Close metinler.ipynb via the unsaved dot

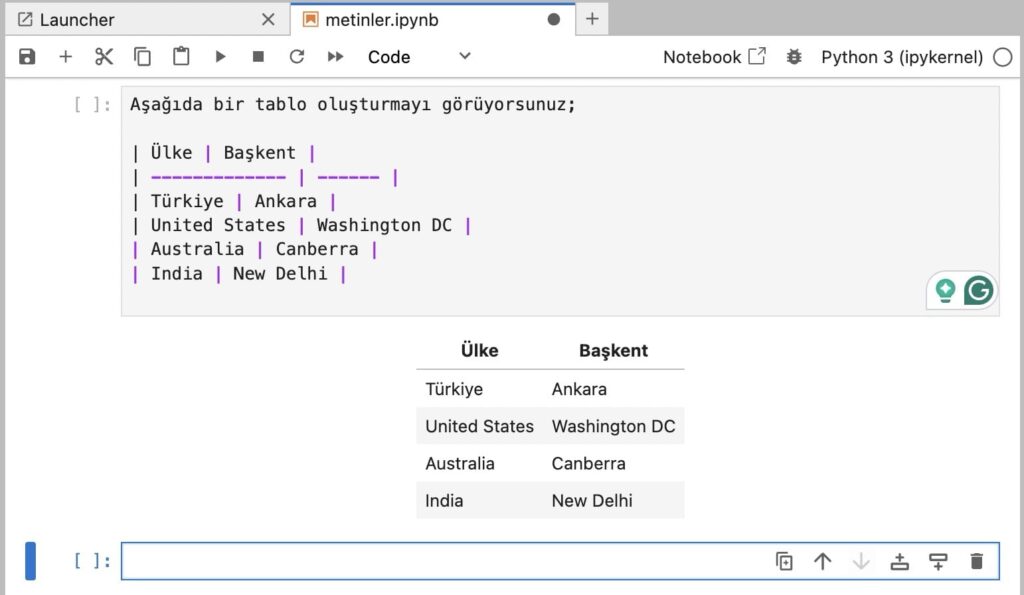click(x=554, y=20)
